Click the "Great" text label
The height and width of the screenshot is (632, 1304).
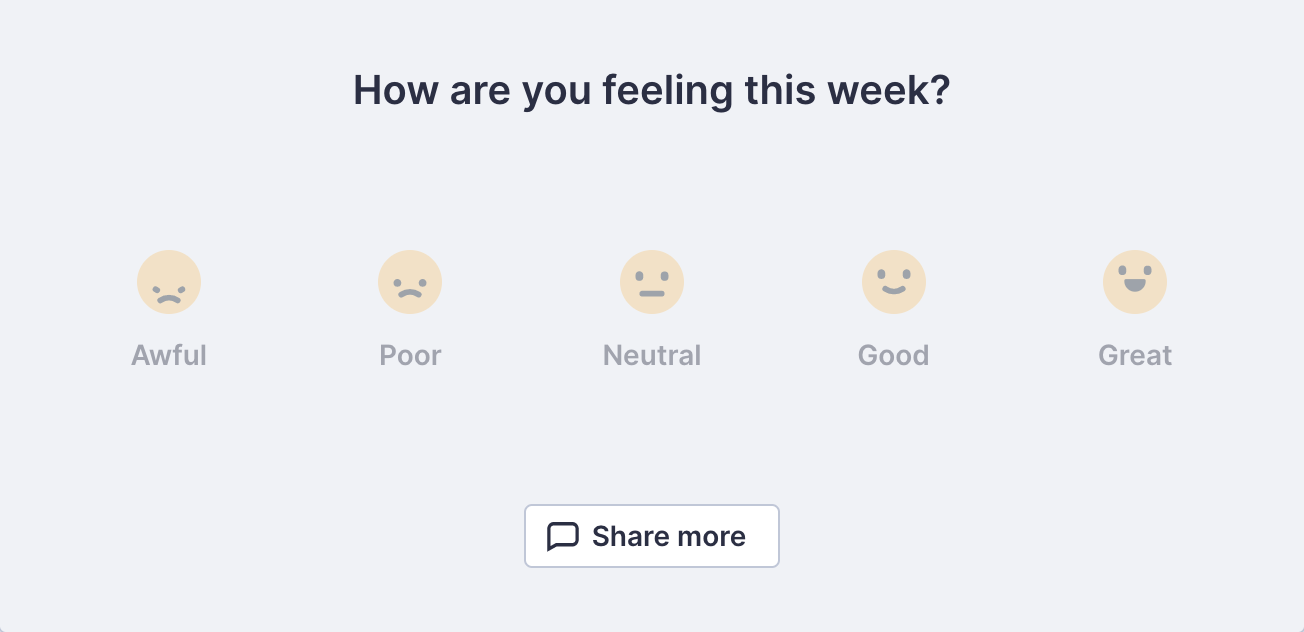tap(1135, 355)
